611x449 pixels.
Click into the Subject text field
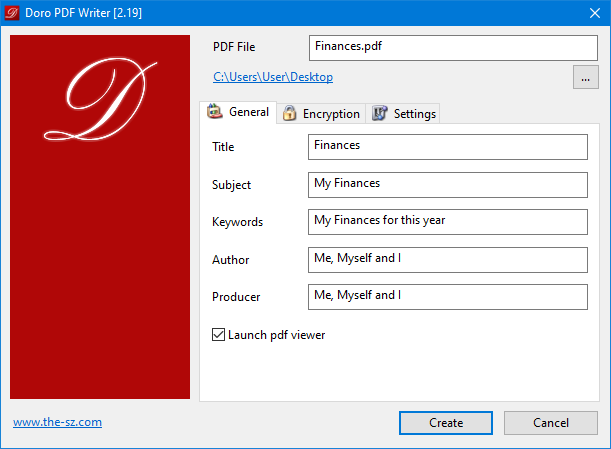click(447, 185)
